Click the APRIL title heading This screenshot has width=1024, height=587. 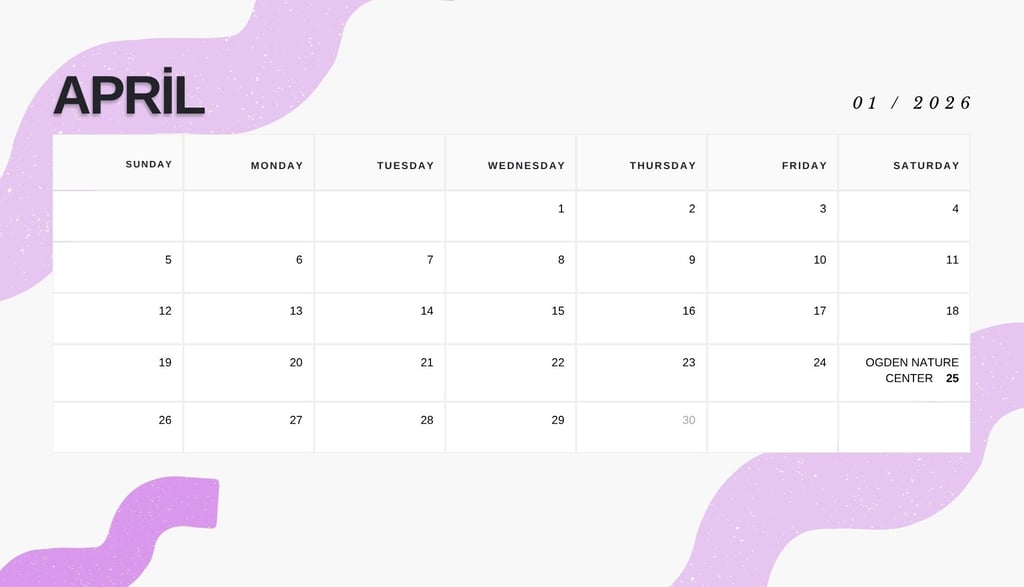pos(129,95)
